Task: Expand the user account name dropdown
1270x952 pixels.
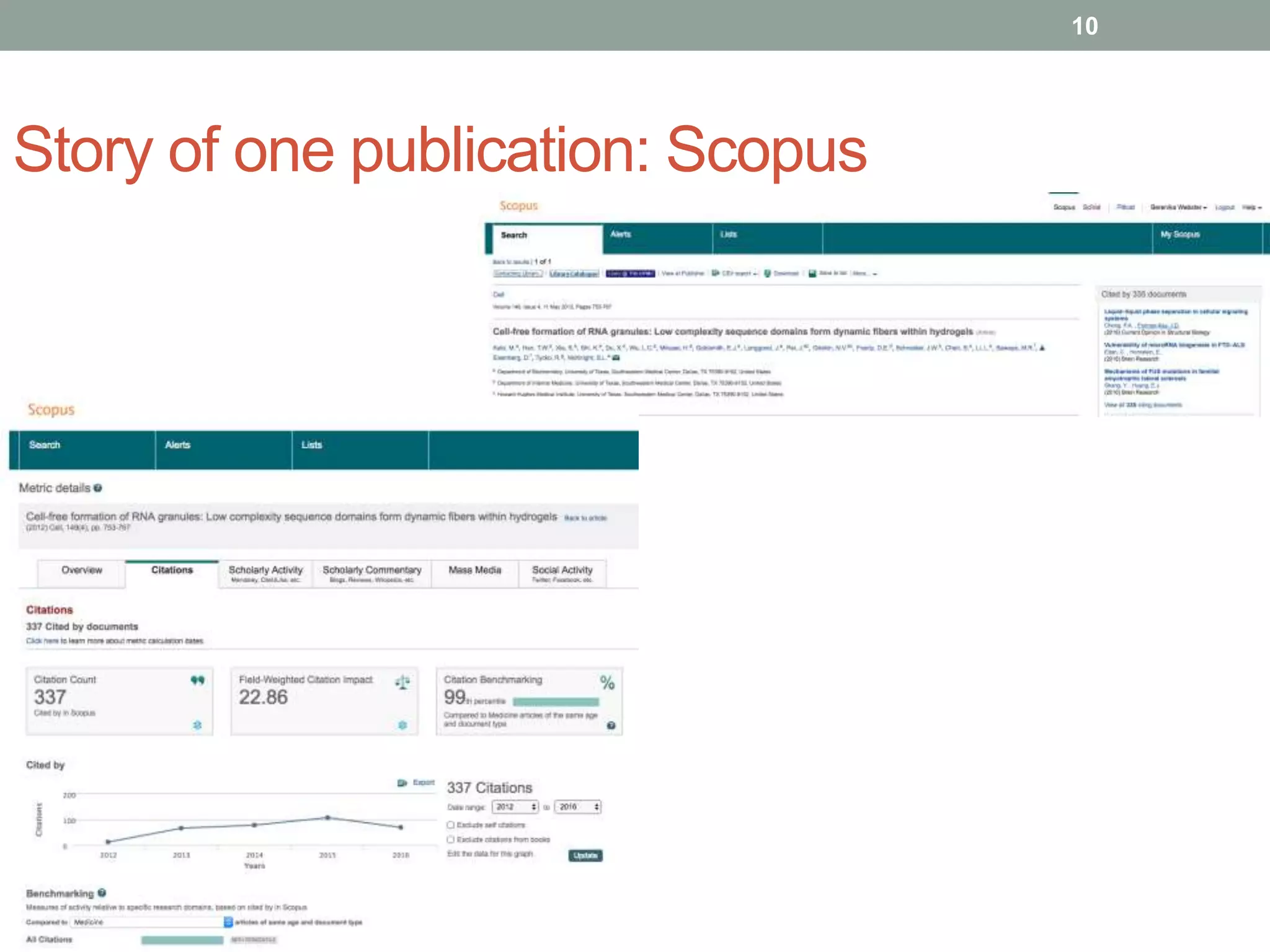Action: (1178, 208)
